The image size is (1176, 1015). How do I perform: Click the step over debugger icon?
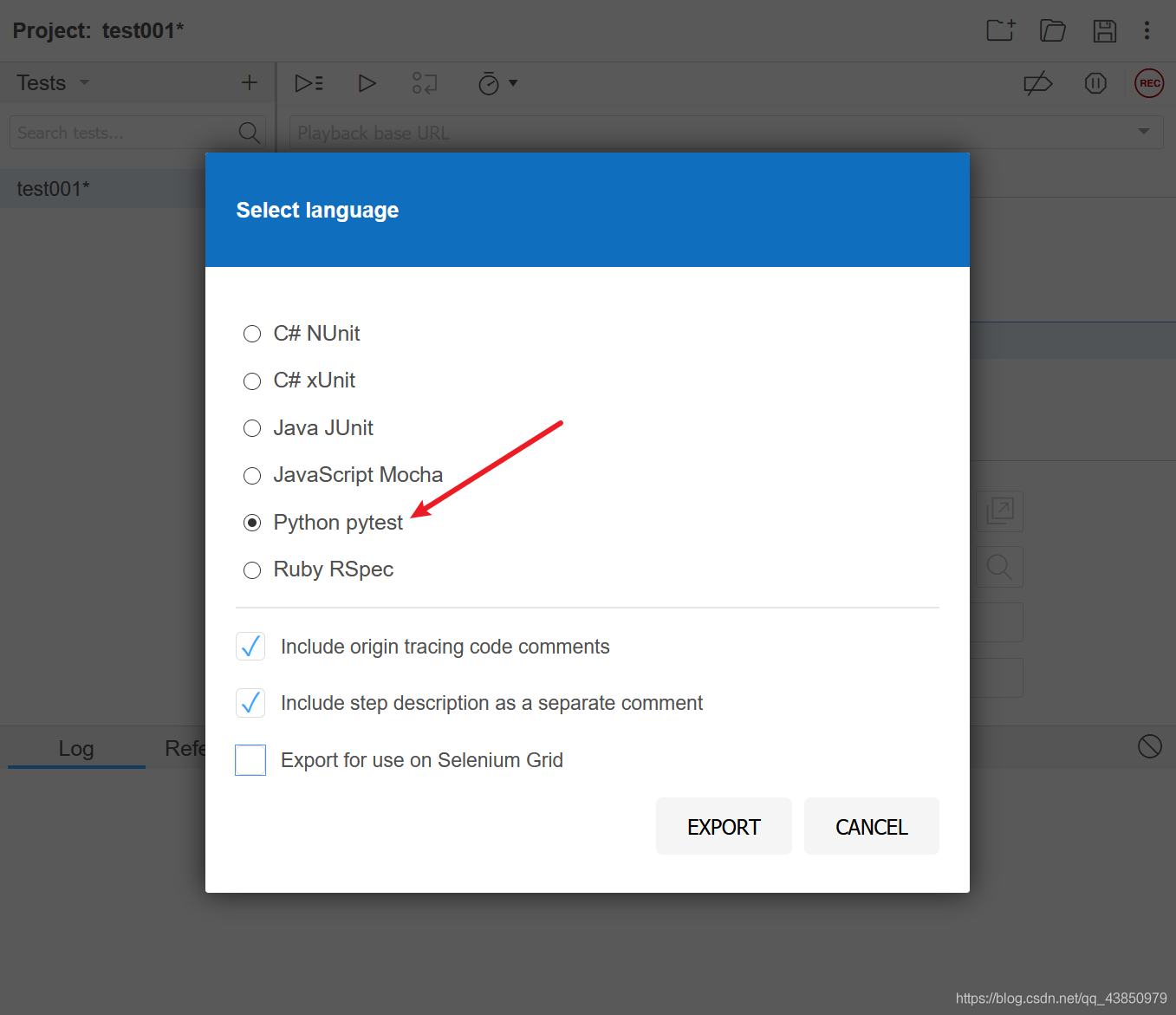425,83
